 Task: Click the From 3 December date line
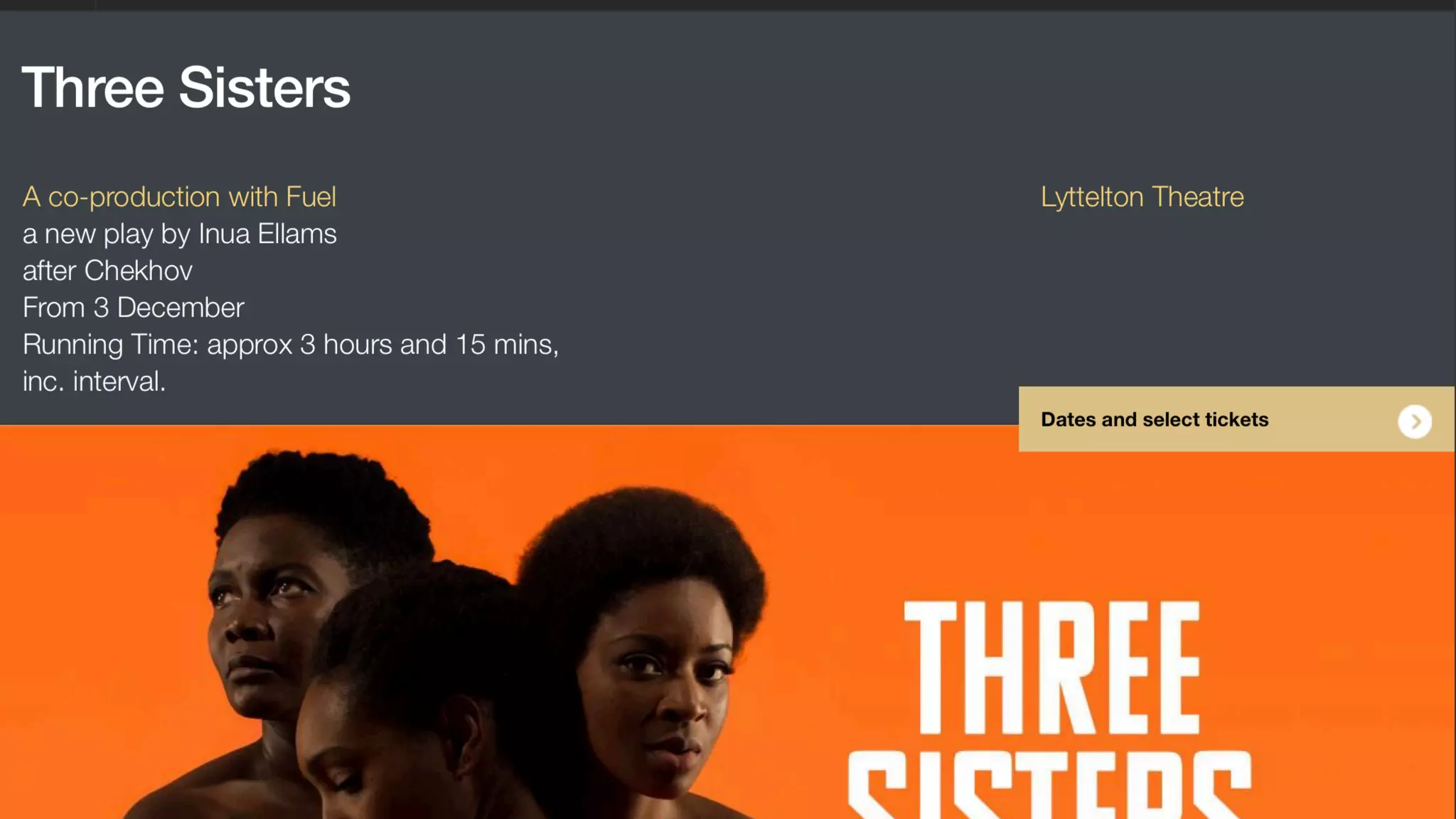click(133, 308)
